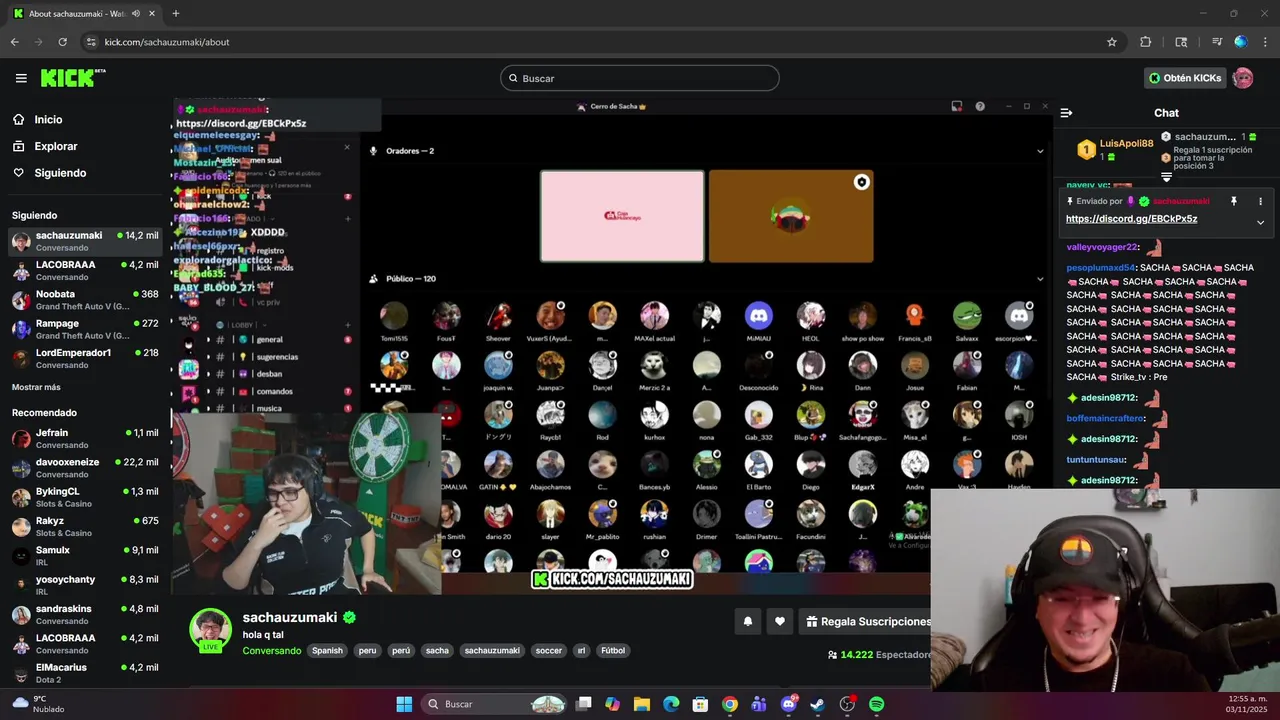Bookmark this page with the star icon
1280x720 pixels.
(x=1112, y=42)
